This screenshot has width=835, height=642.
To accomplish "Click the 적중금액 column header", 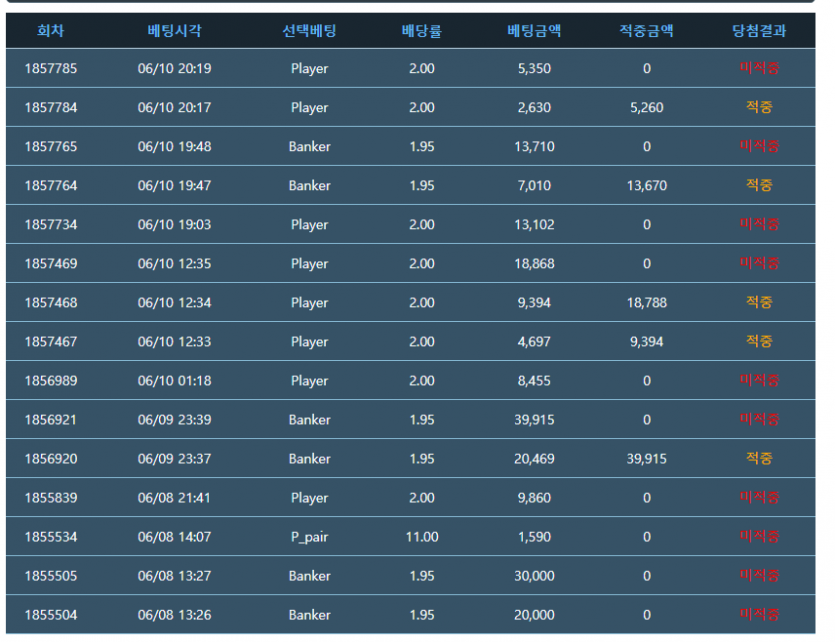I will click(x=646, y=31).
